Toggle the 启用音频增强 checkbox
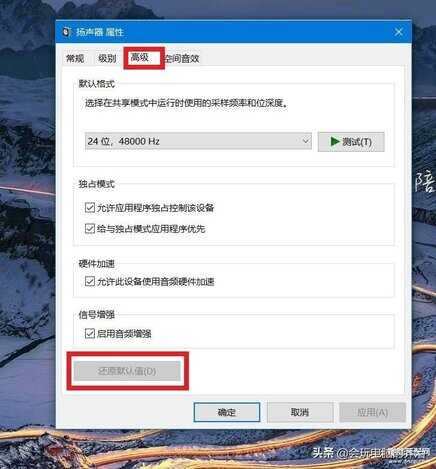Screen dimensions: 436x469 click(x=90, y=333)
